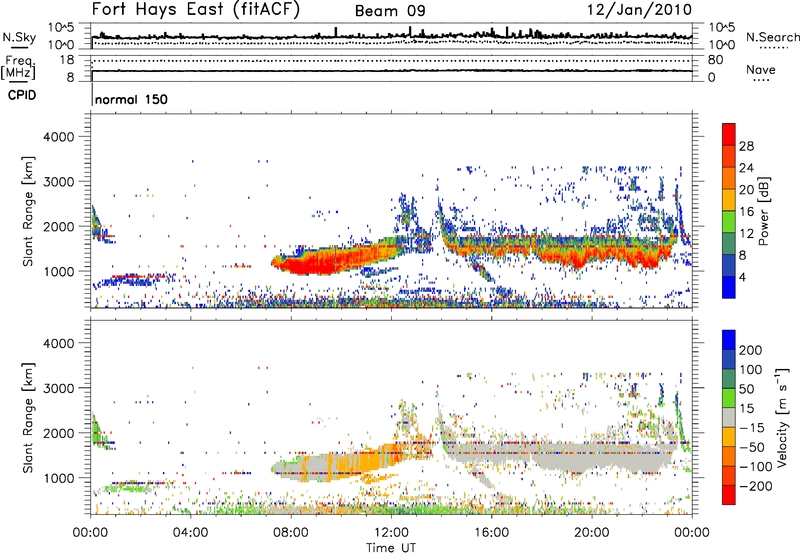Click the '3000' tick in velocity panel
Viewport: 800px width, 554px height.
58,388
